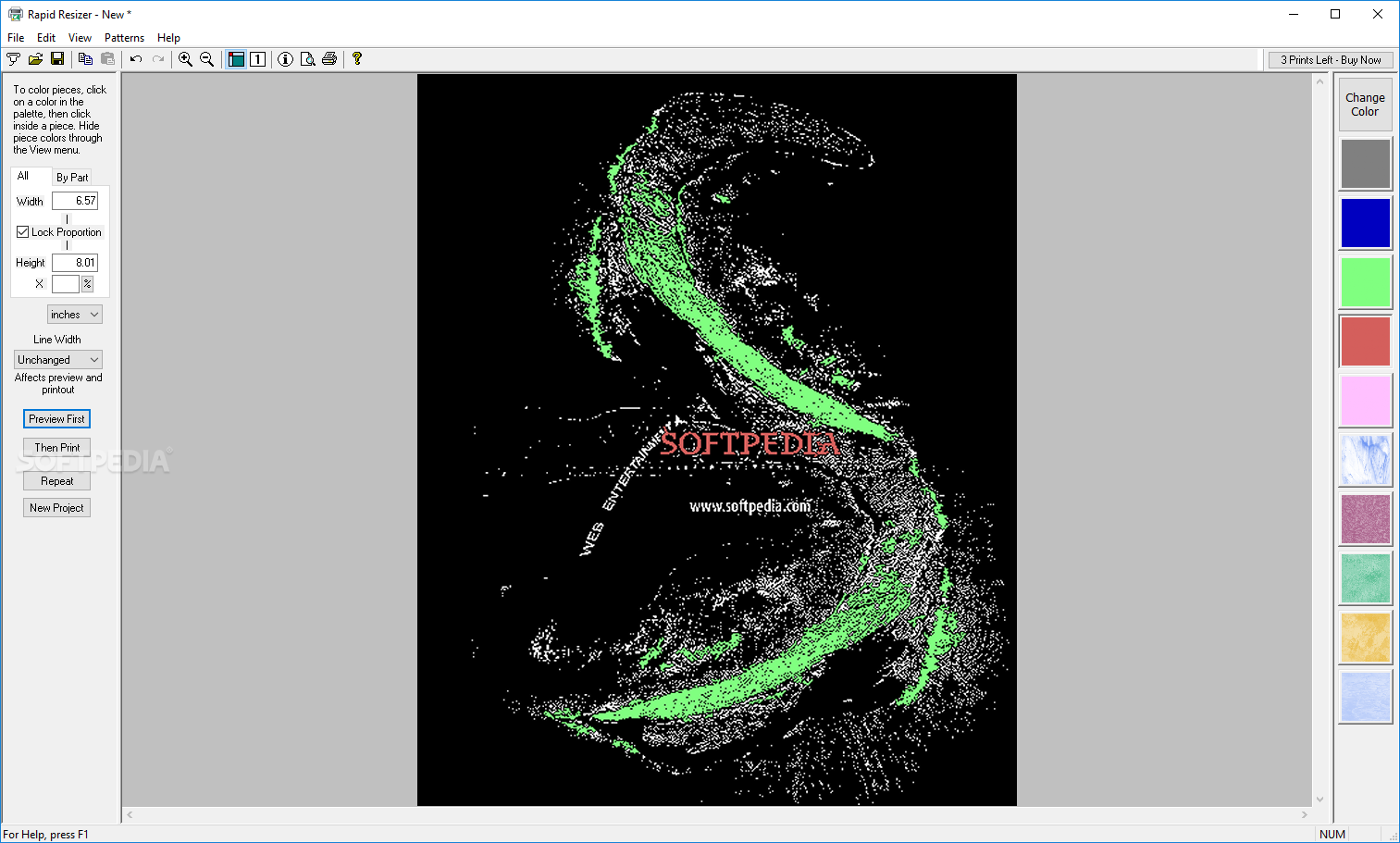Open the Patterns menu
Image resolution: width=1400 pixels, height=843 pixels.
point(124,38)
